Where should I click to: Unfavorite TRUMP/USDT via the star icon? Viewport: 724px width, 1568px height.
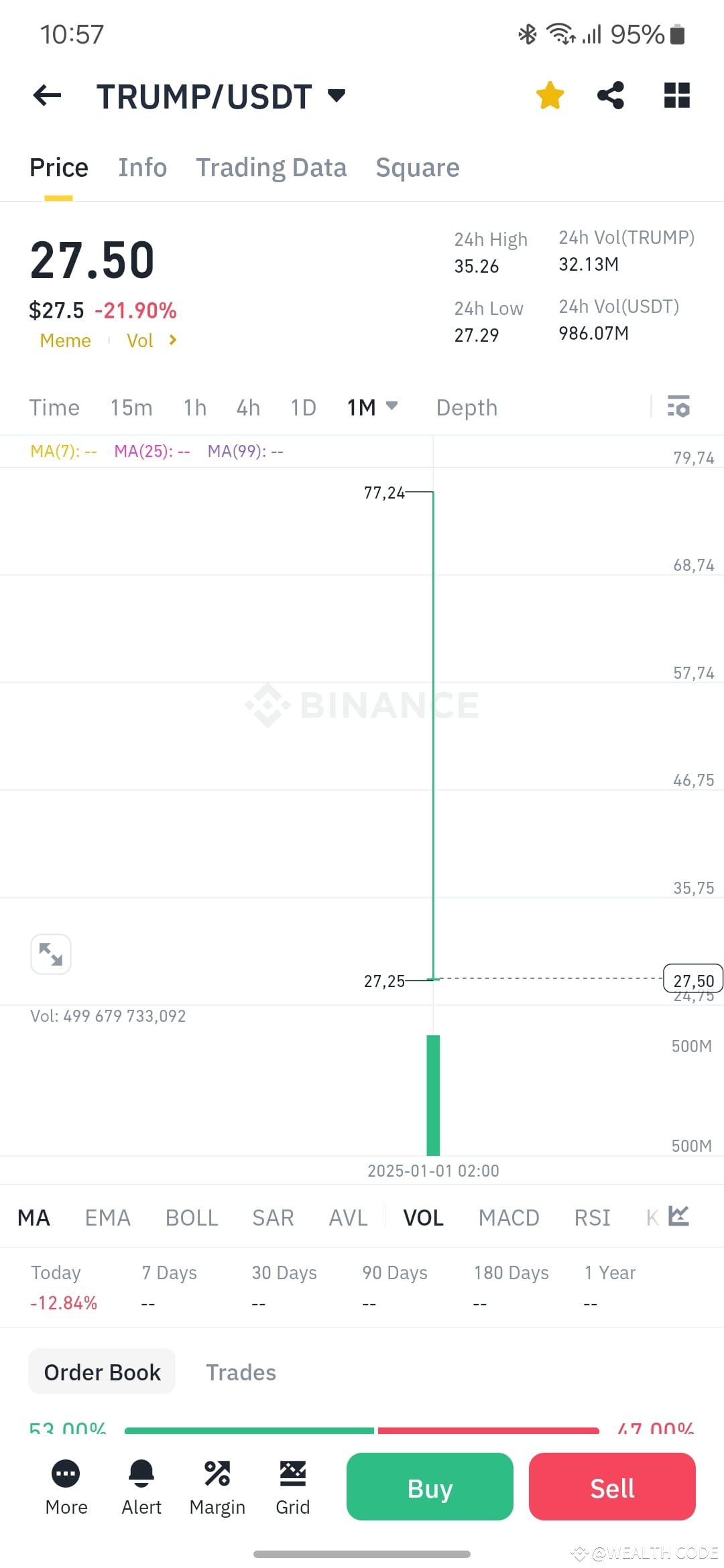[550, 95]
